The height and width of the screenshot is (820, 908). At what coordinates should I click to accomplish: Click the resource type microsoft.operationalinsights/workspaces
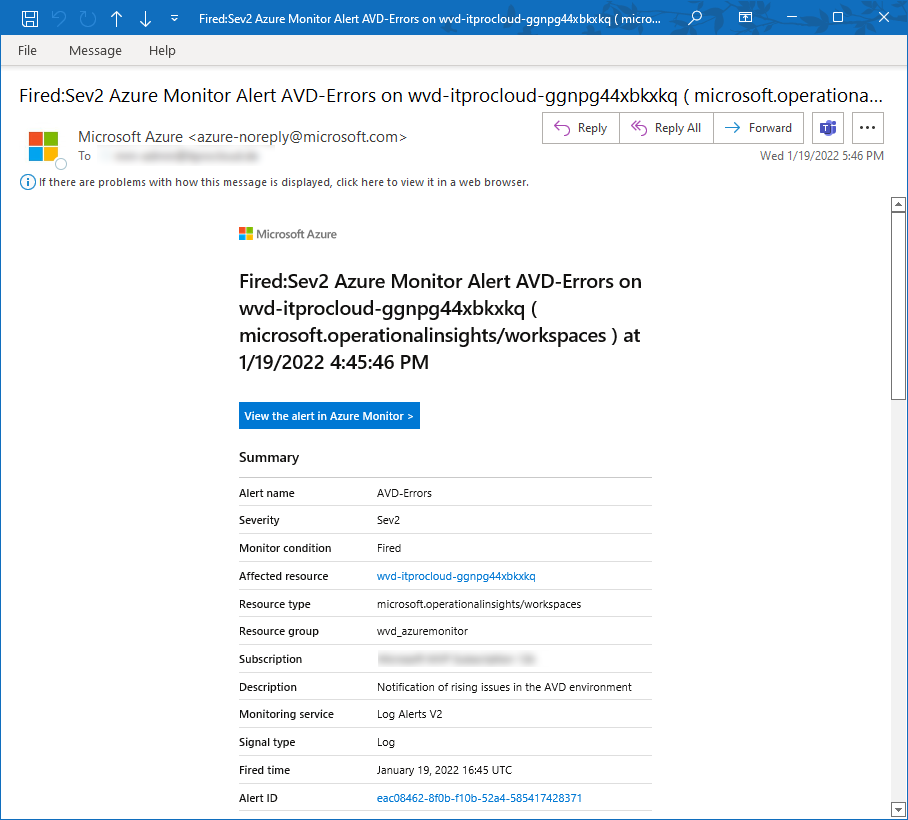click(479, 604)
